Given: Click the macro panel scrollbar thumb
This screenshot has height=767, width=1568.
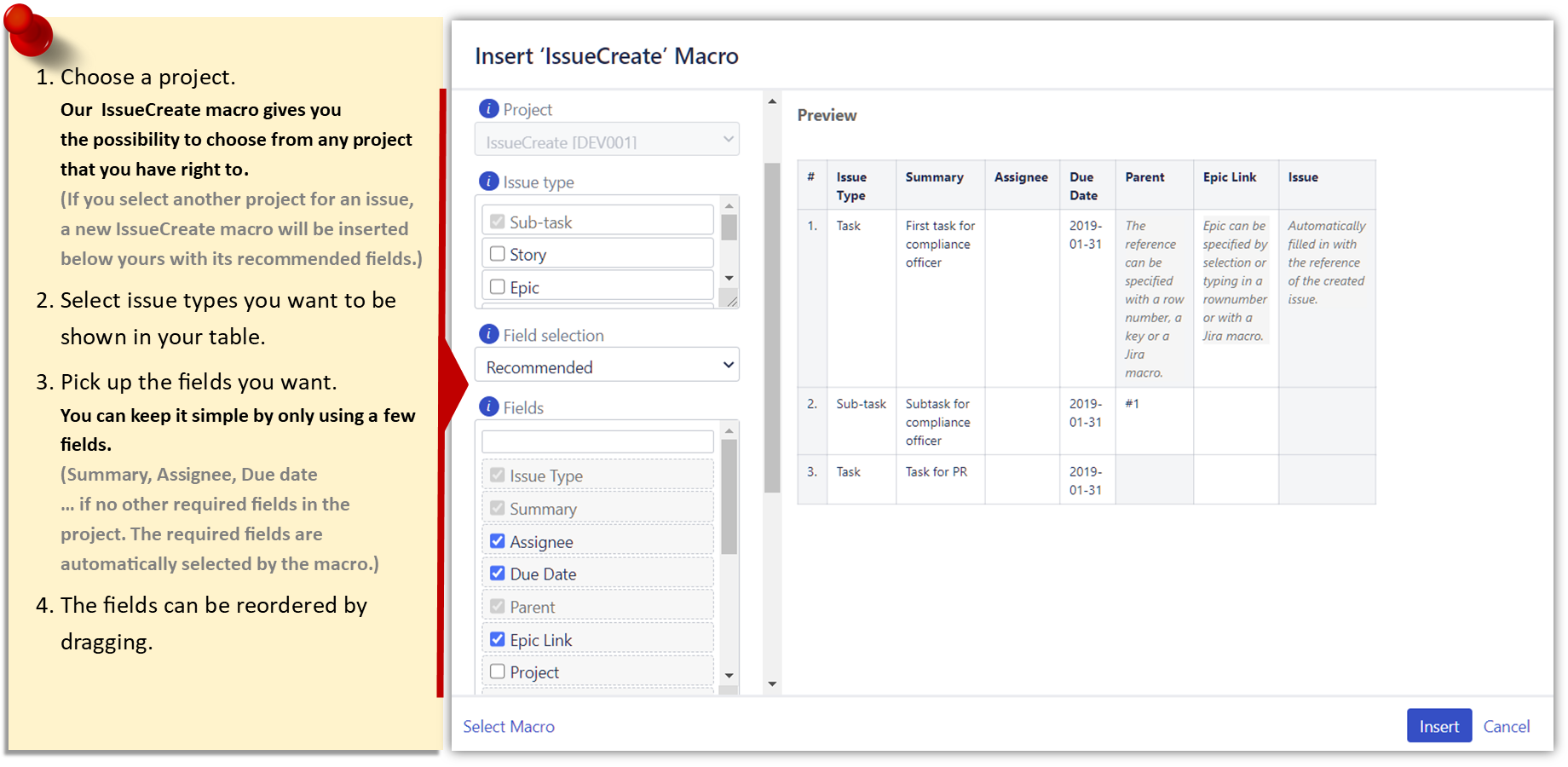Looking at the screenshot, I should [772, 328].
